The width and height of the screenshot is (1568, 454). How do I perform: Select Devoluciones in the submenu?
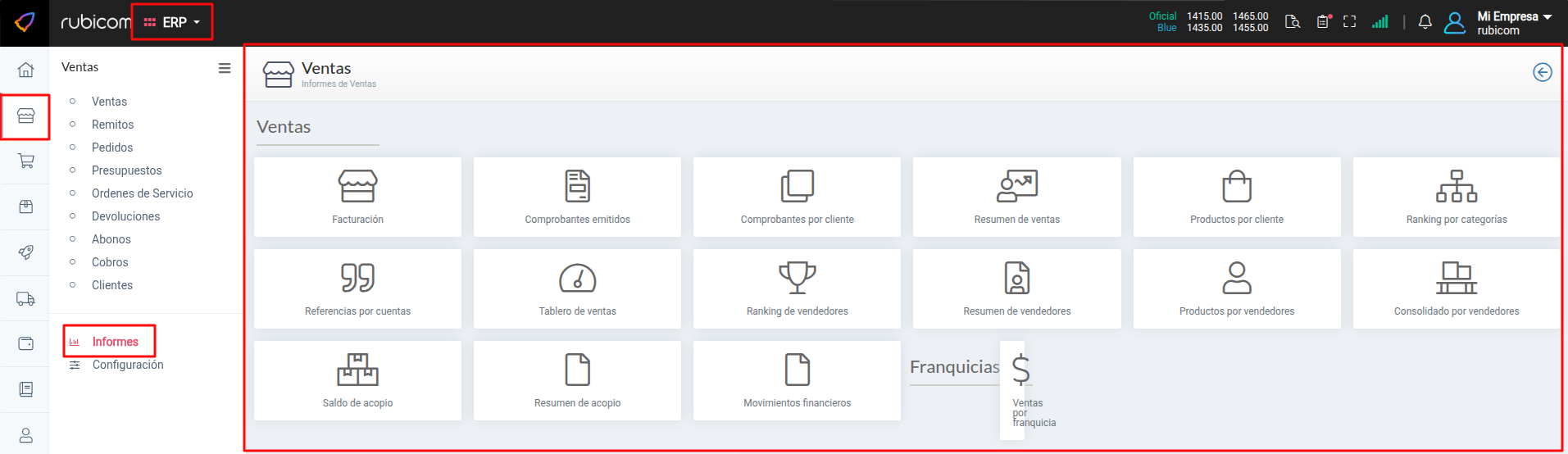click(x=125, y=216)
